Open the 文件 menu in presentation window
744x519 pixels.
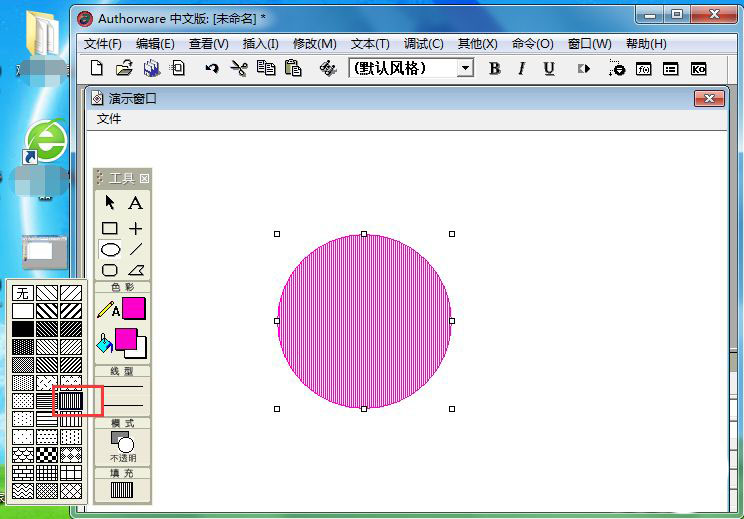(108, 118)
